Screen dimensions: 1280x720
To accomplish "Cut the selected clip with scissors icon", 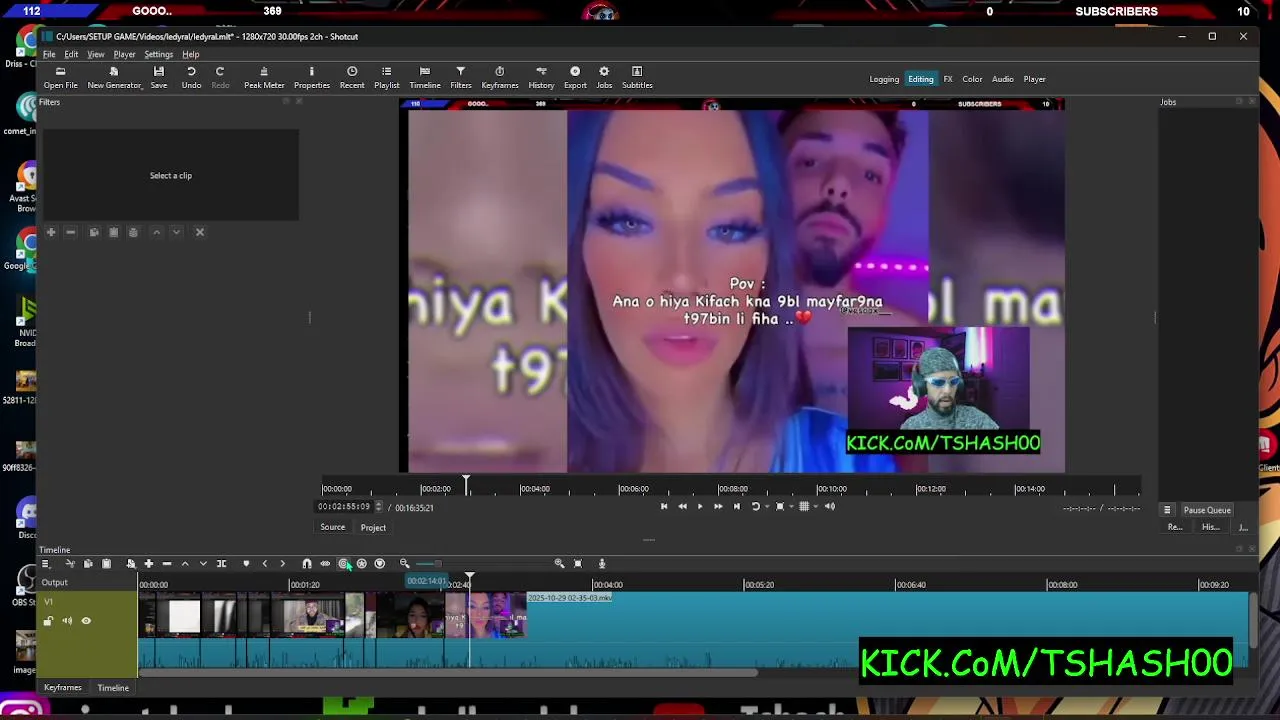I will click(70, 564).
